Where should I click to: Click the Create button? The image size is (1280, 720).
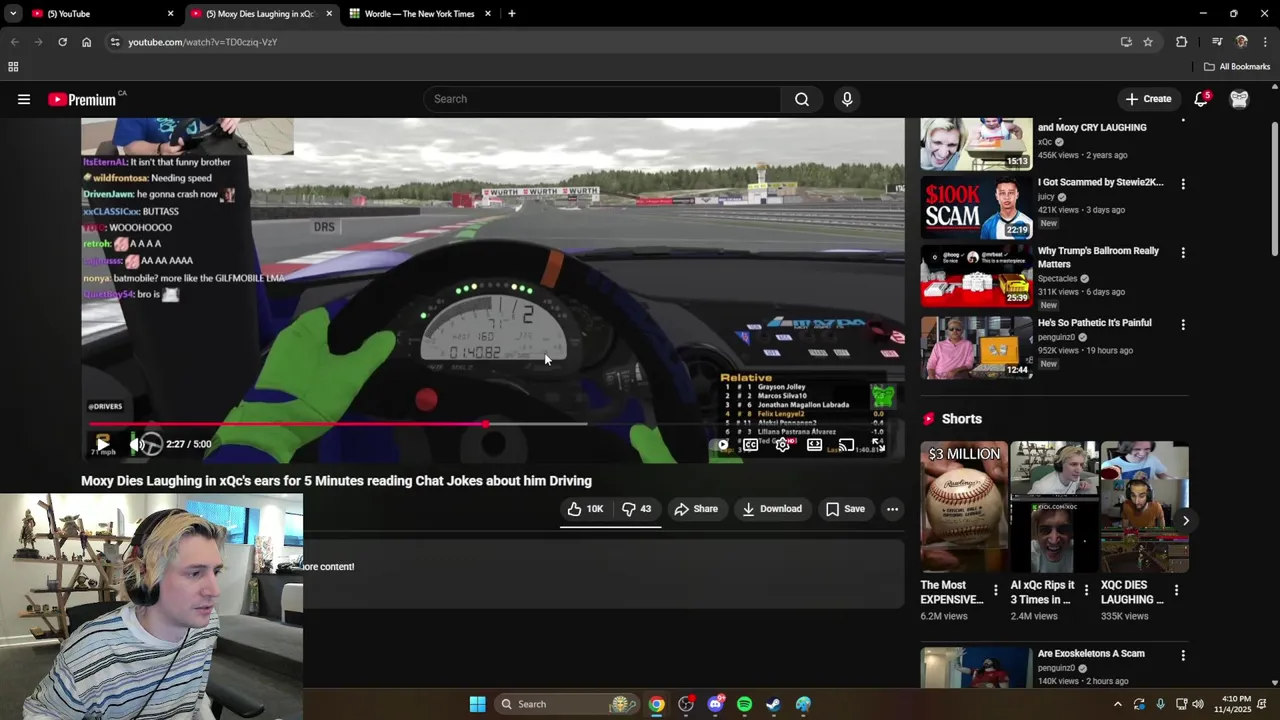tap(1147, 99)
